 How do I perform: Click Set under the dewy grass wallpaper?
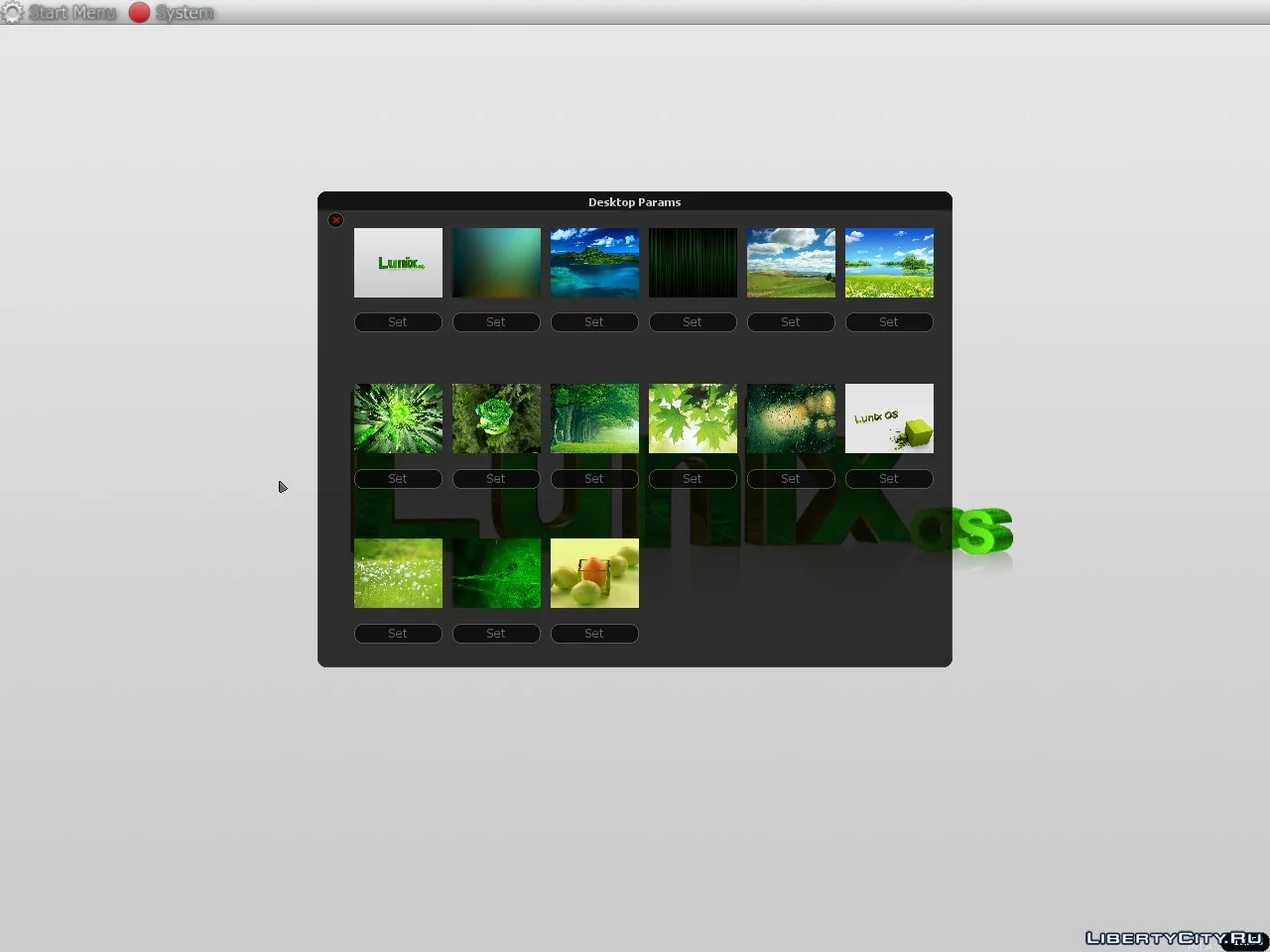point(398,634)
